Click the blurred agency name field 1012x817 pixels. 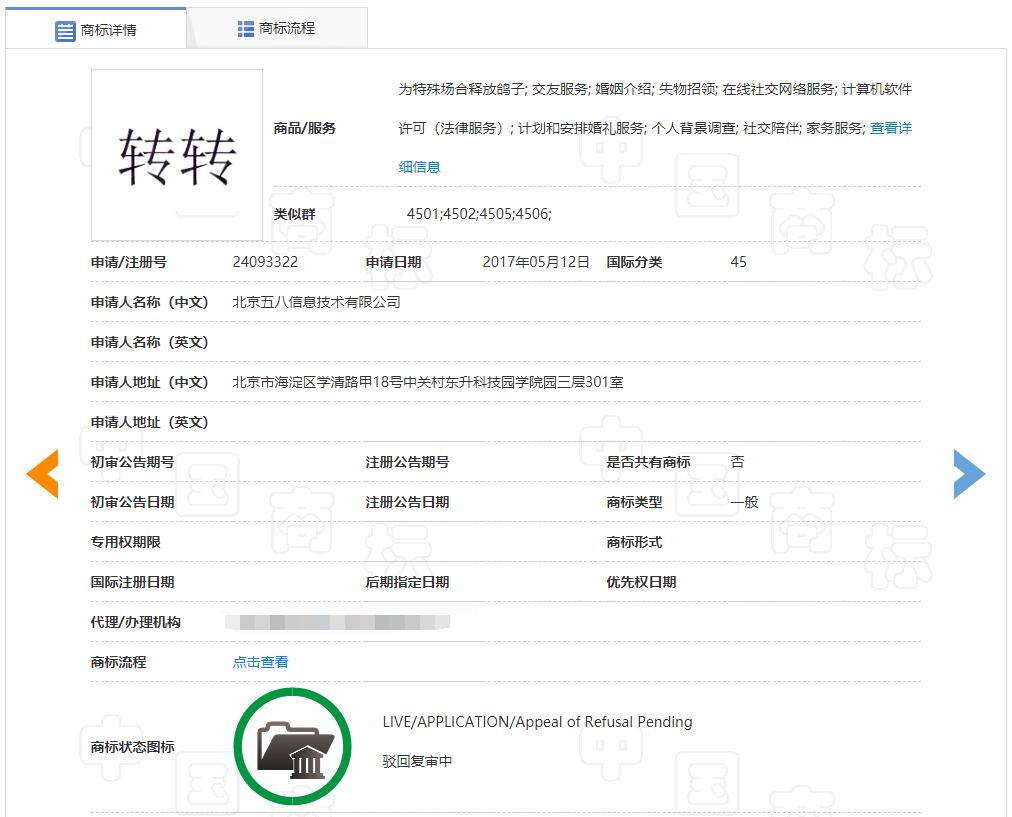pos(338,622)
